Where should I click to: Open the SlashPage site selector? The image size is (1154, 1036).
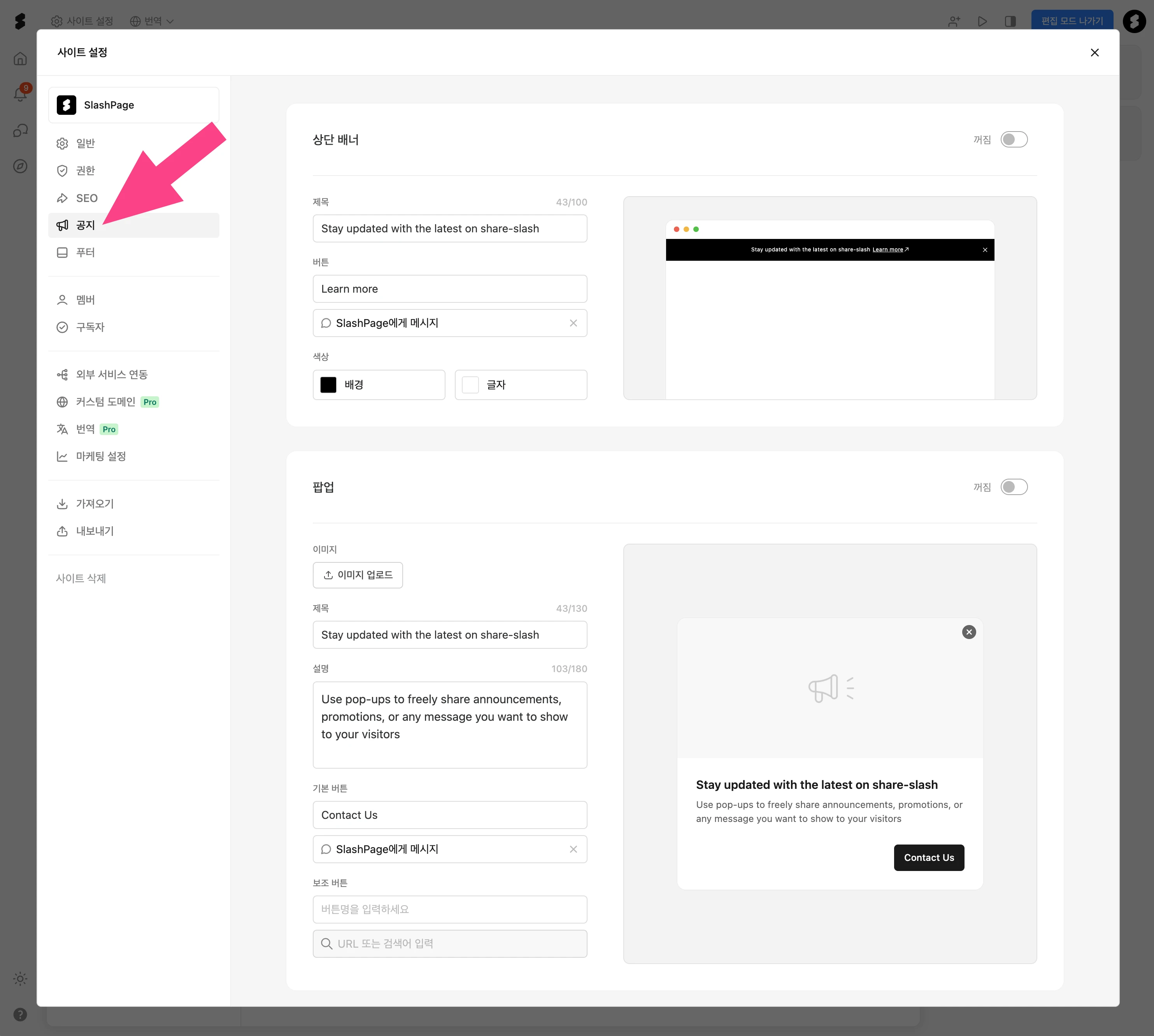(x=134, y=105)
